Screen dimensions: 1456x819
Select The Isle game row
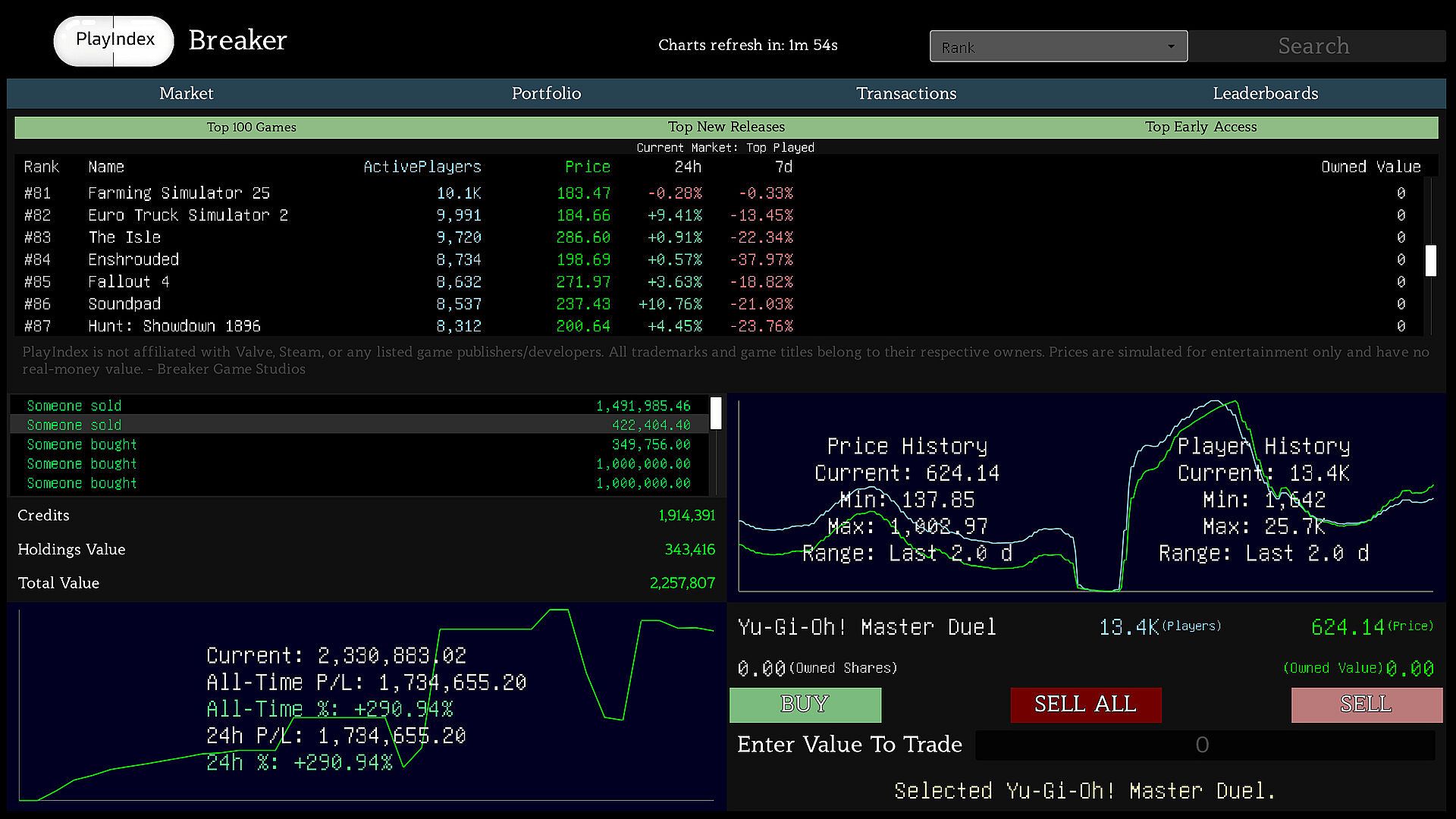(x=720, y=237)
